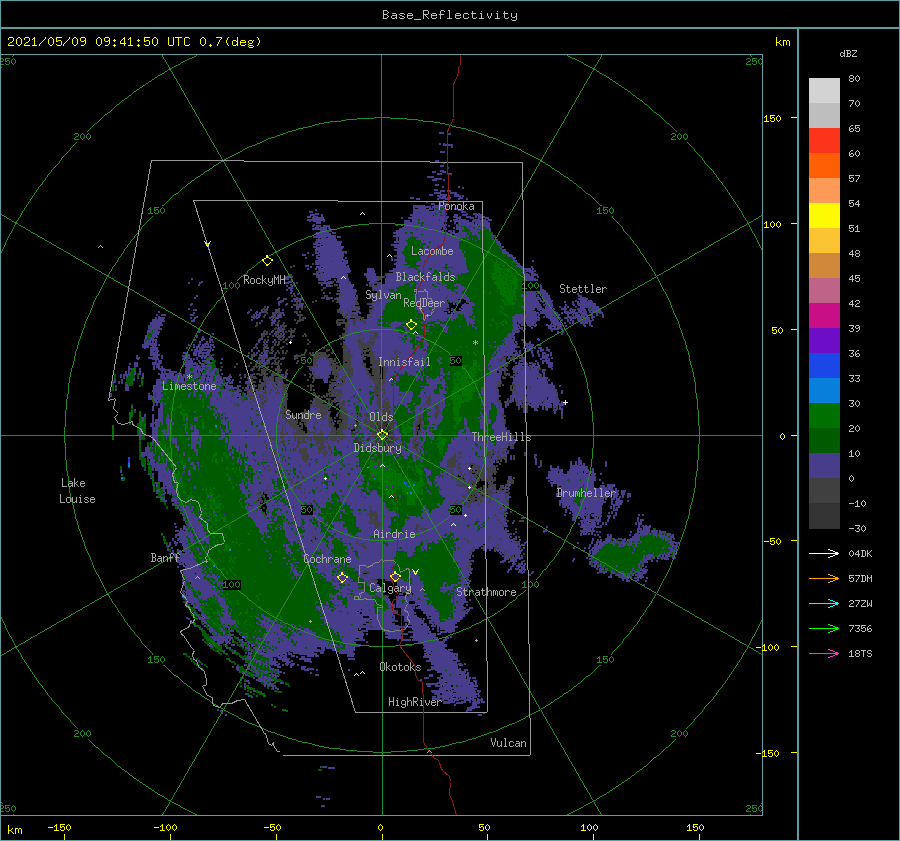
Task: Select the yellow diamond marker beside RockyMH
Action: tap(267, 261)
